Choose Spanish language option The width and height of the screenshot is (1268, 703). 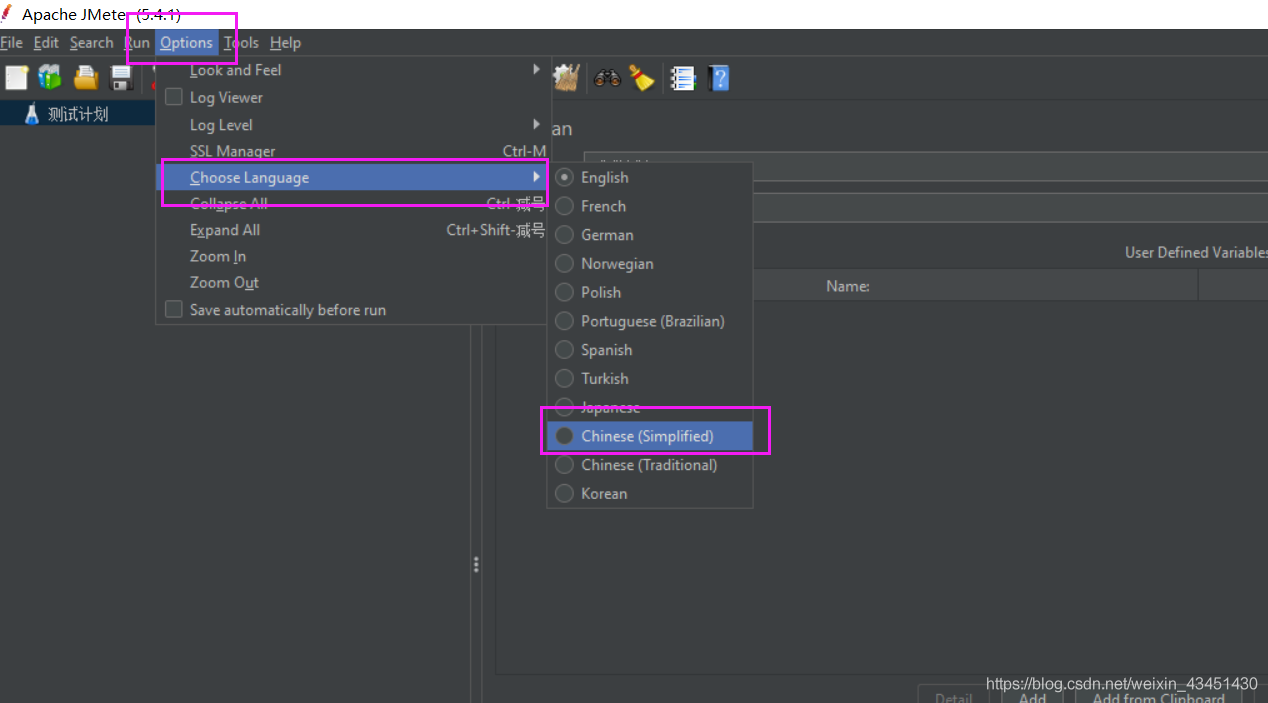[649, 350]
